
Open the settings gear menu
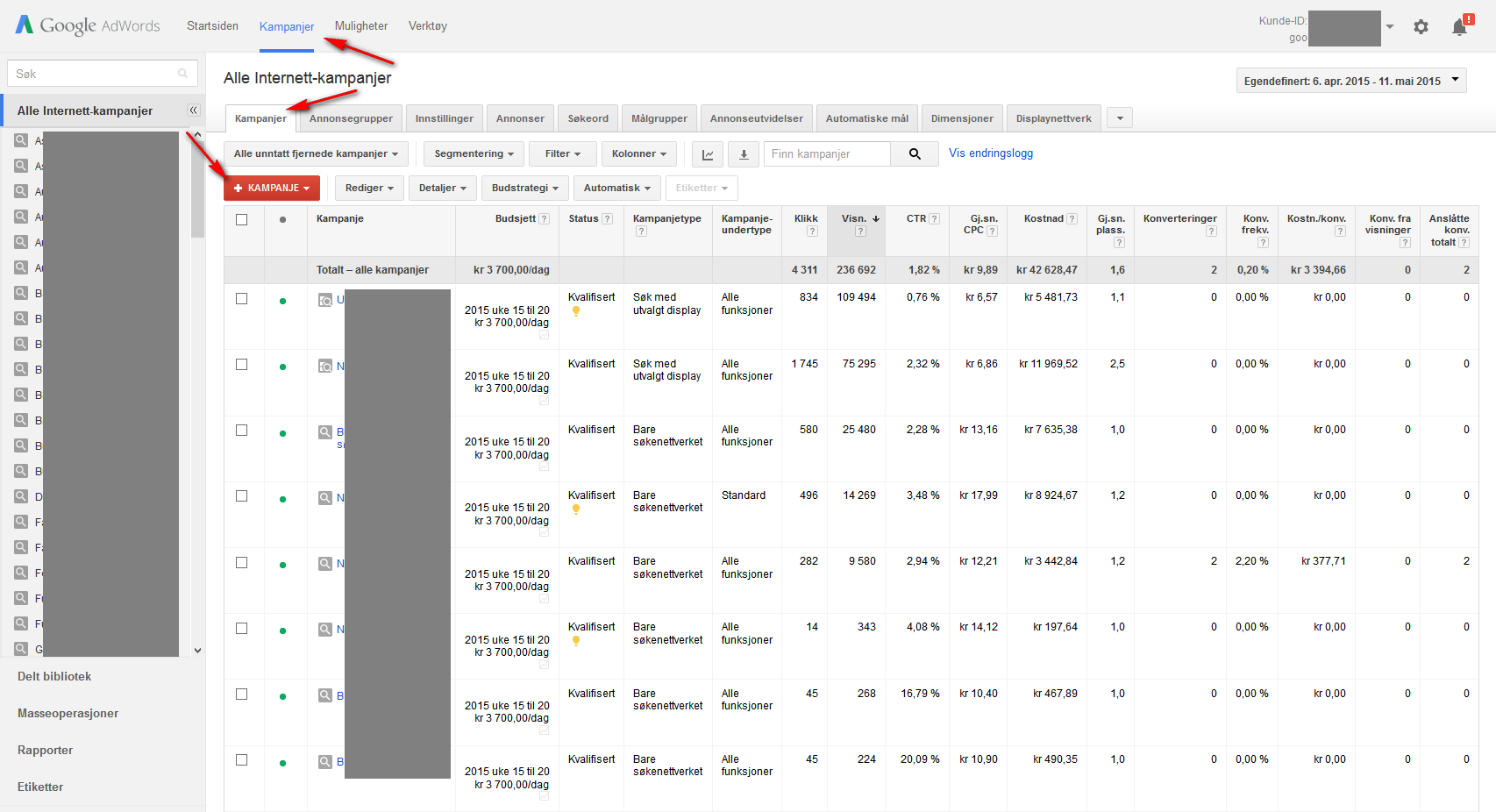click(x=1421, y=27)
